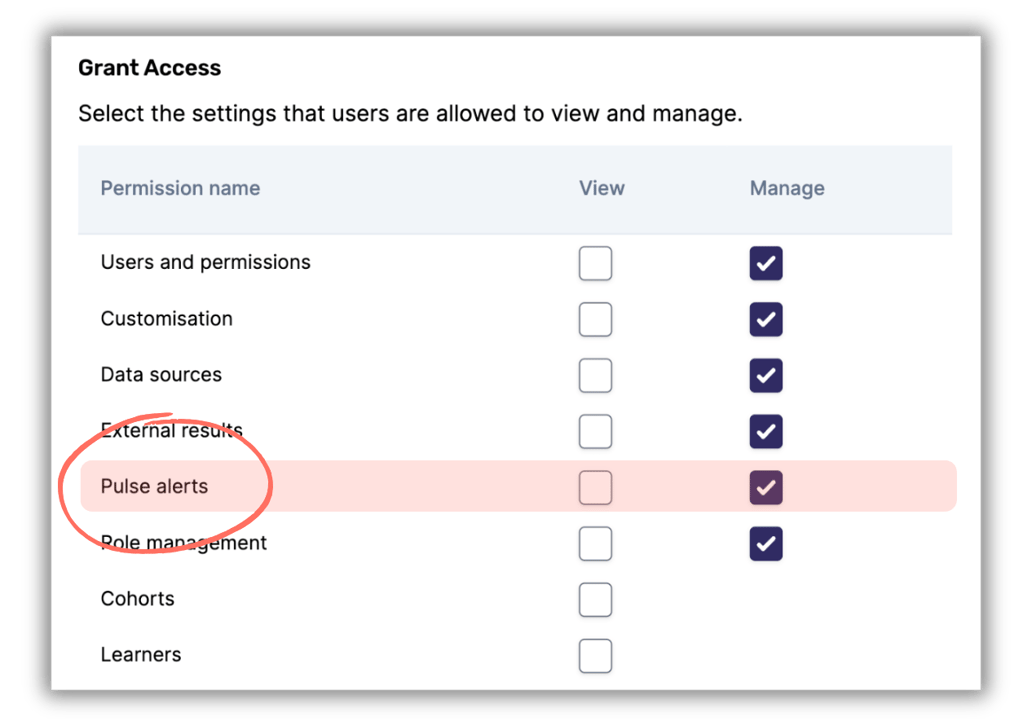This screenshot has height=726, width=1032.
Task: Click the Grant Access heading
Action: [x=149, y=67]
